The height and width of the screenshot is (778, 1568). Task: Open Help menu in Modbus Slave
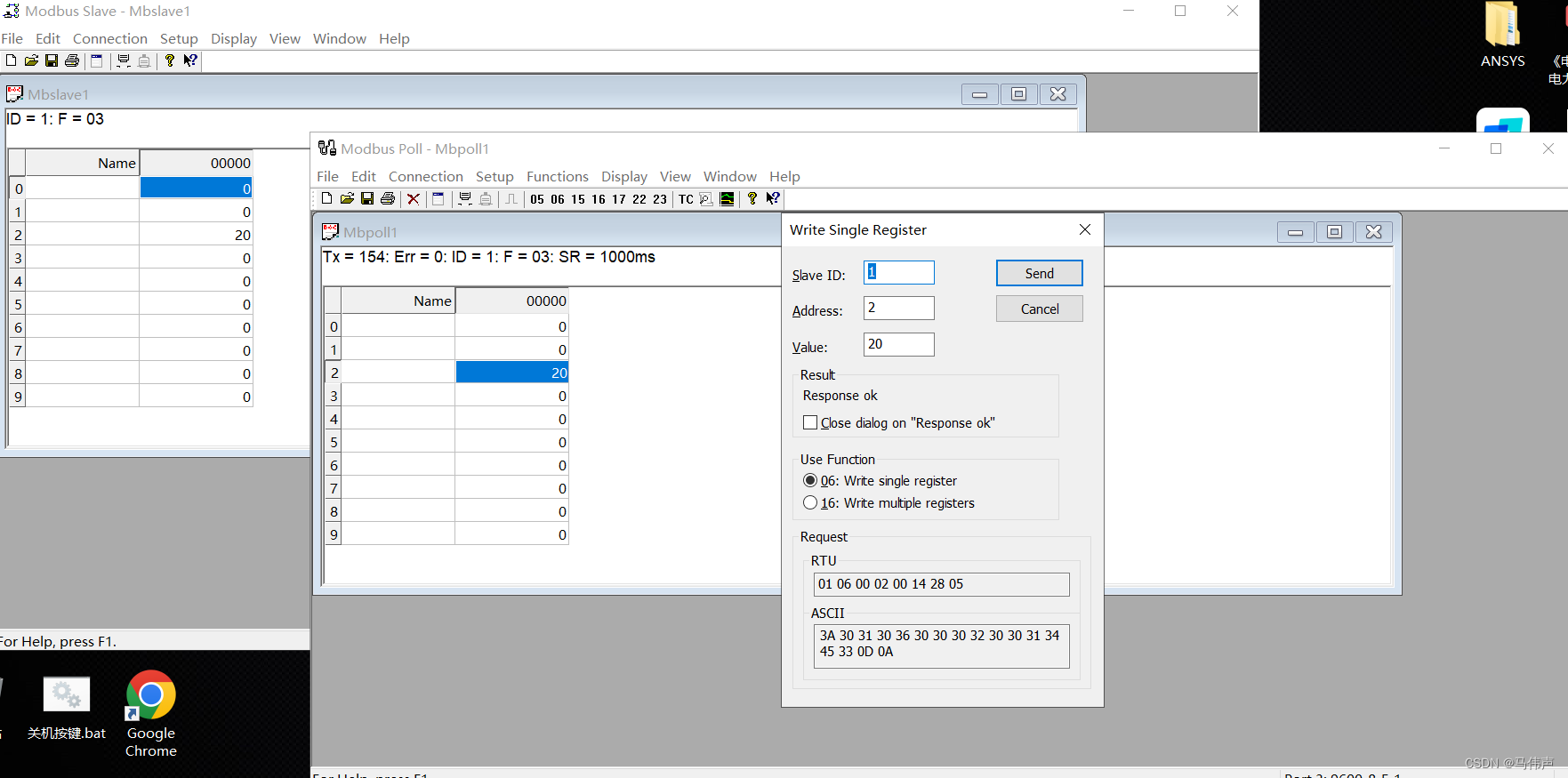pyautogui.click(x=394, y=38)
